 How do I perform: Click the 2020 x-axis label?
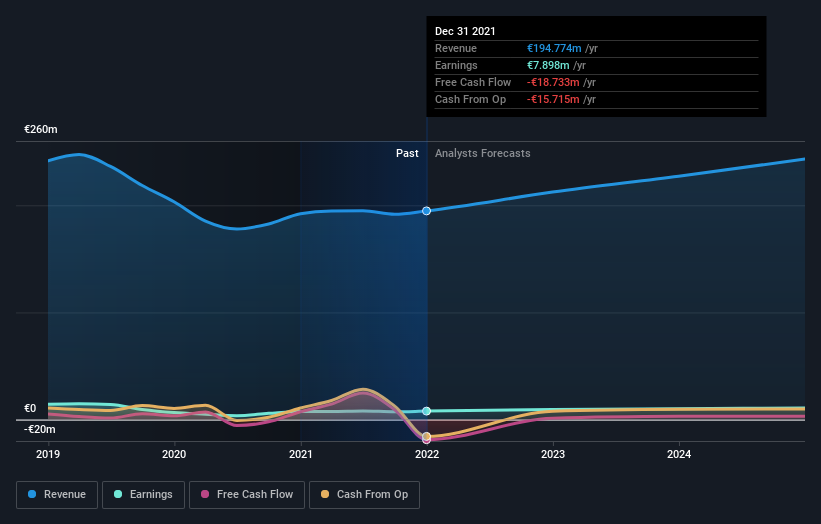[x=174, y=454]
